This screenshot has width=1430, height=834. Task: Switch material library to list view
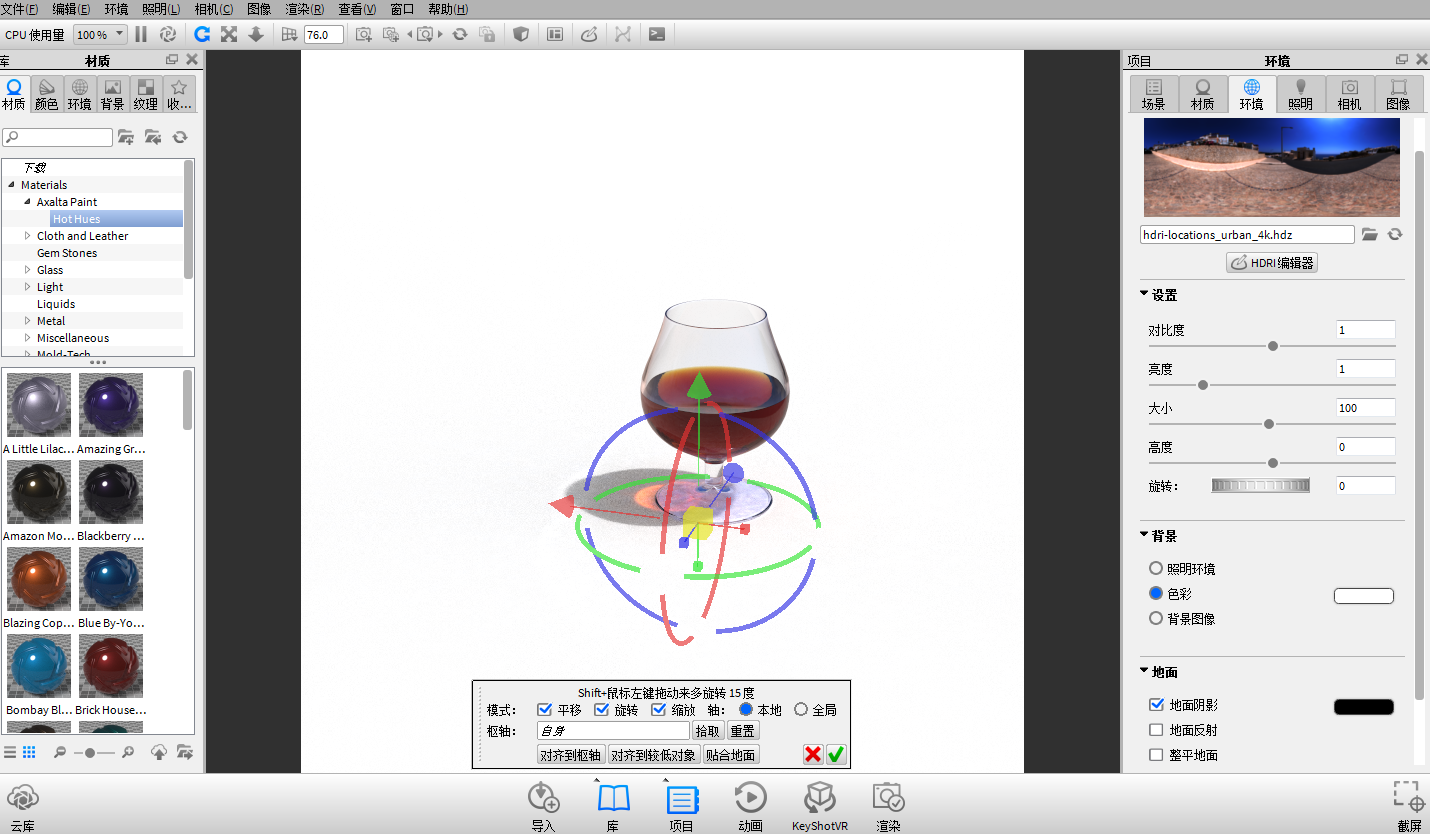[10, 752]
